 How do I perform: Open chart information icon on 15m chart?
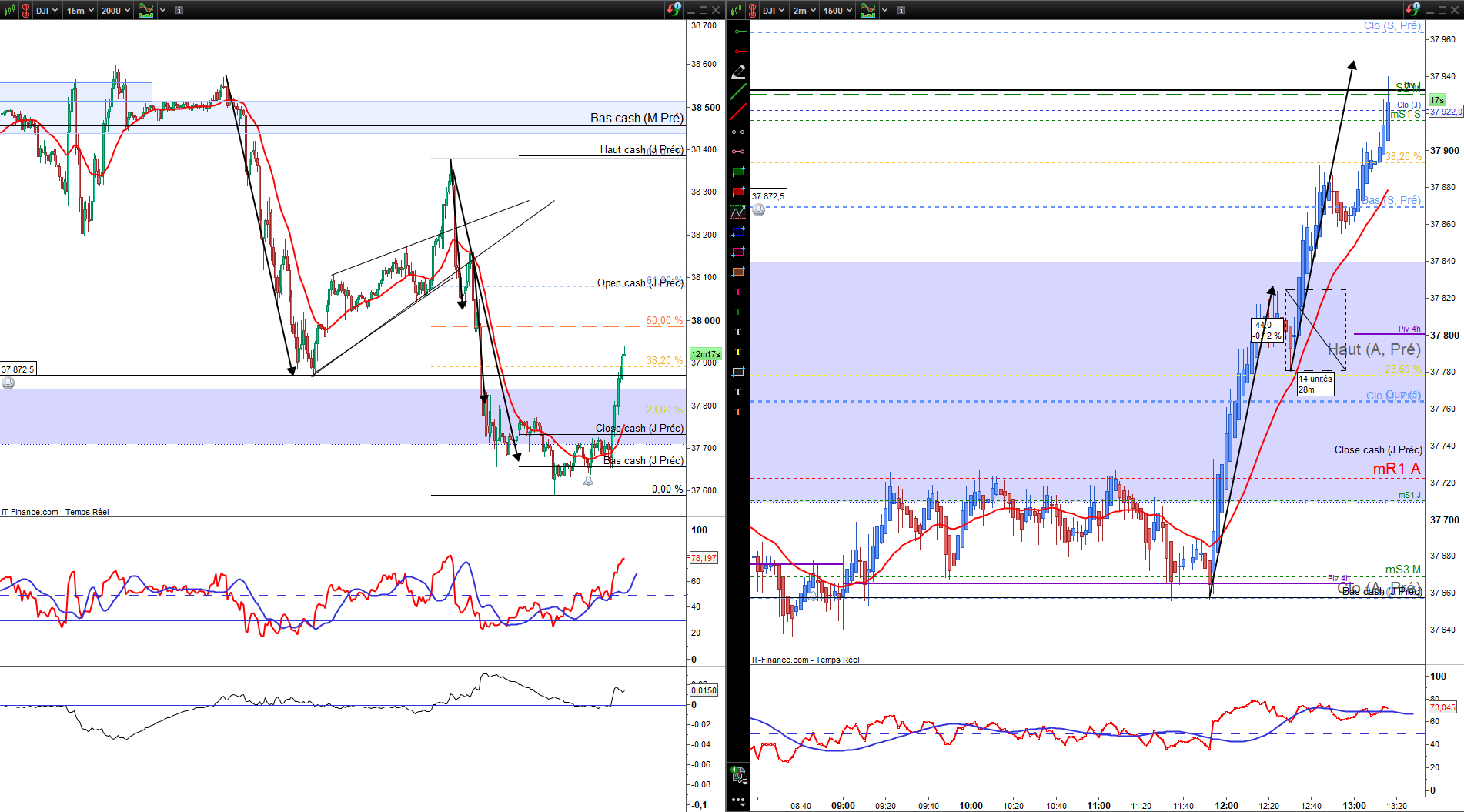(179, 10)
